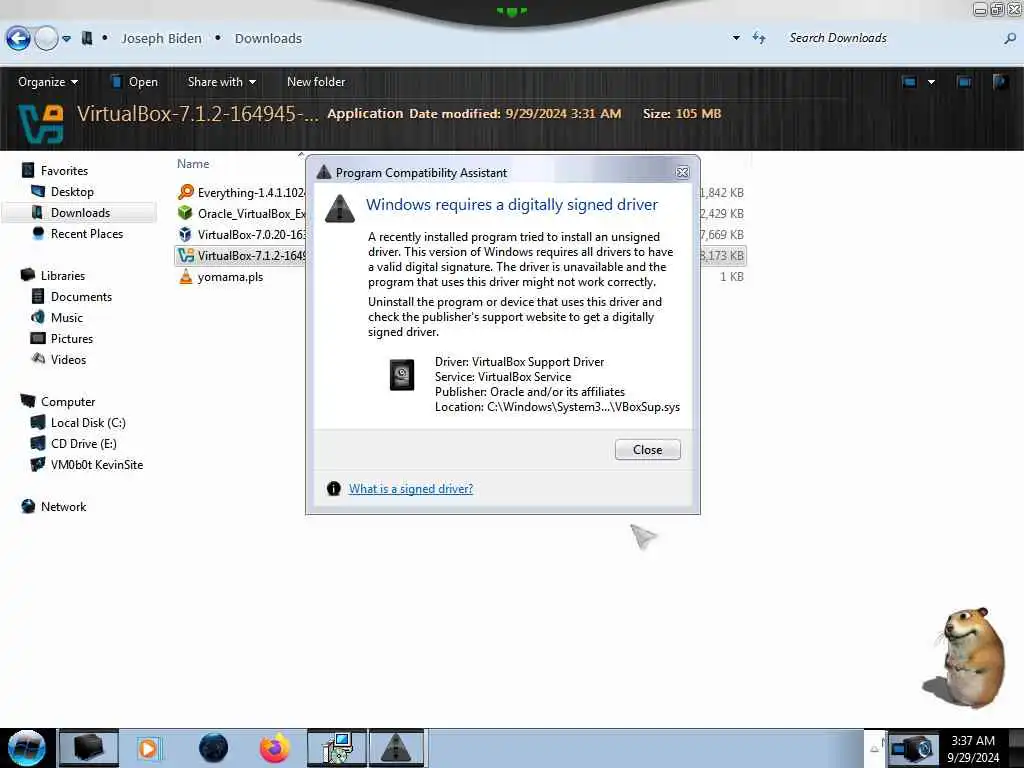Image resolution: width=1024 pixels, height=768 pixels.
Task: Open the taskbar clock showing 3:37 AM
Action: click(x=973, y=748)
